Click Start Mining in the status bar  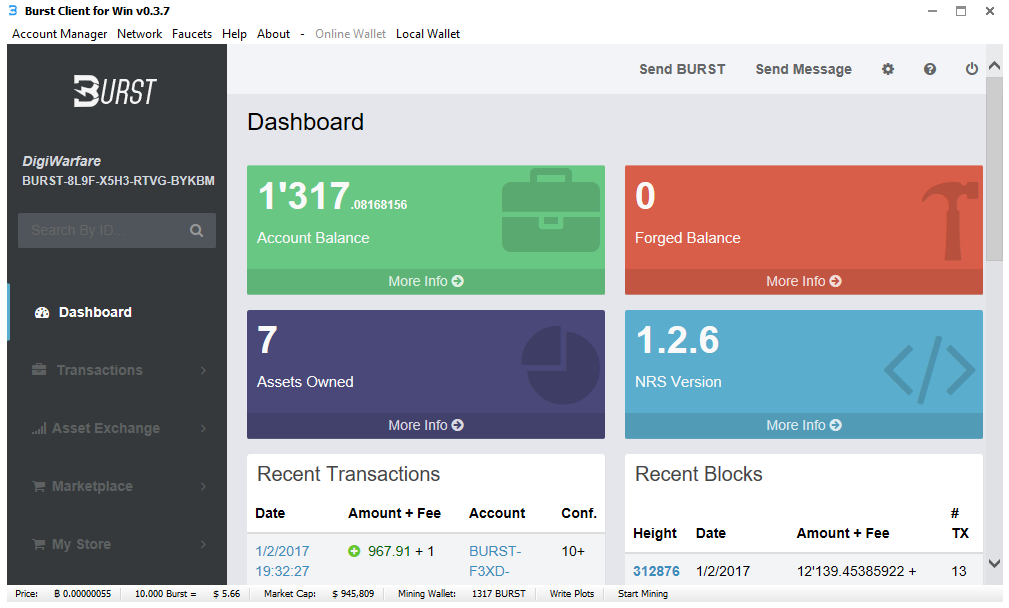point(643,594)
